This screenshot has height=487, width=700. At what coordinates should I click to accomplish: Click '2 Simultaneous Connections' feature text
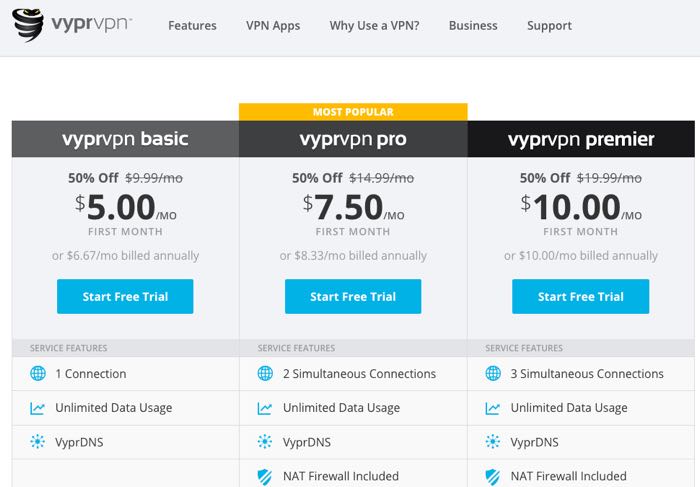point(359,374)
